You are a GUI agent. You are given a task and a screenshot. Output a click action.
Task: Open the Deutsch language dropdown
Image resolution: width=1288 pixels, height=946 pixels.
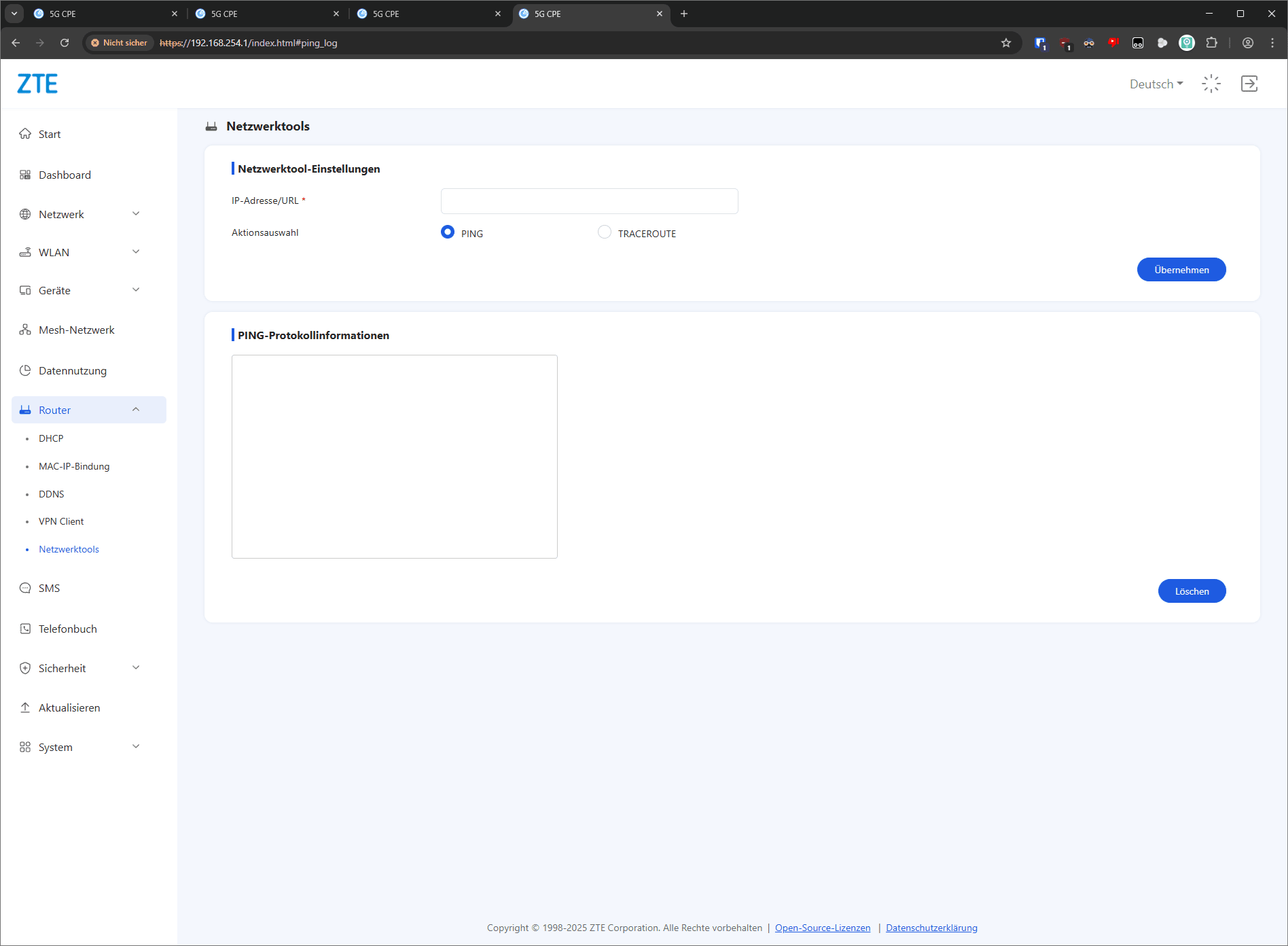[x=1156, y=84]
